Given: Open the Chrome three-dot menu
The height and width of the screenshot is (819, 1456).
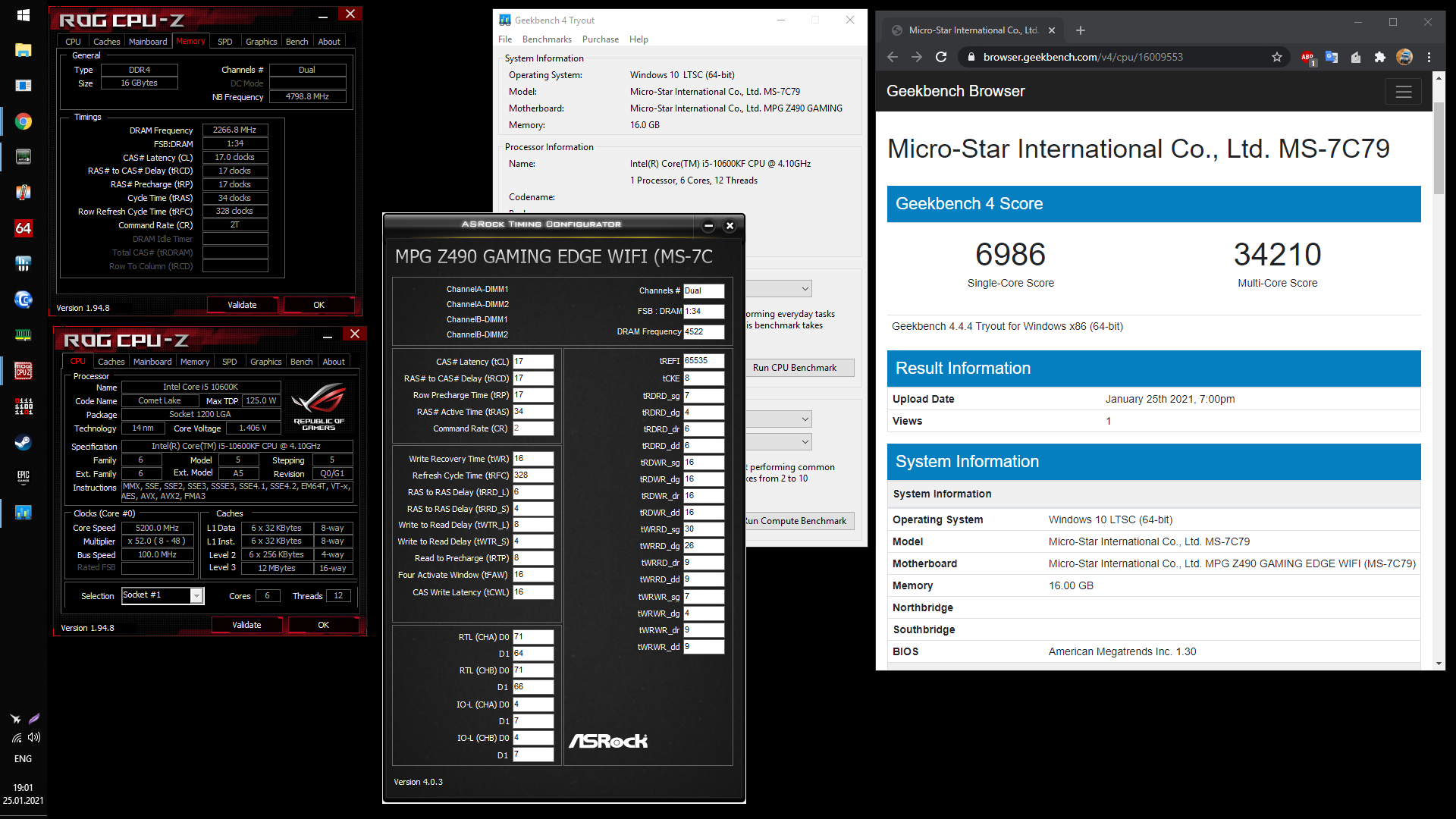Looking at the screenshot, I should (x=1429, y=57).
